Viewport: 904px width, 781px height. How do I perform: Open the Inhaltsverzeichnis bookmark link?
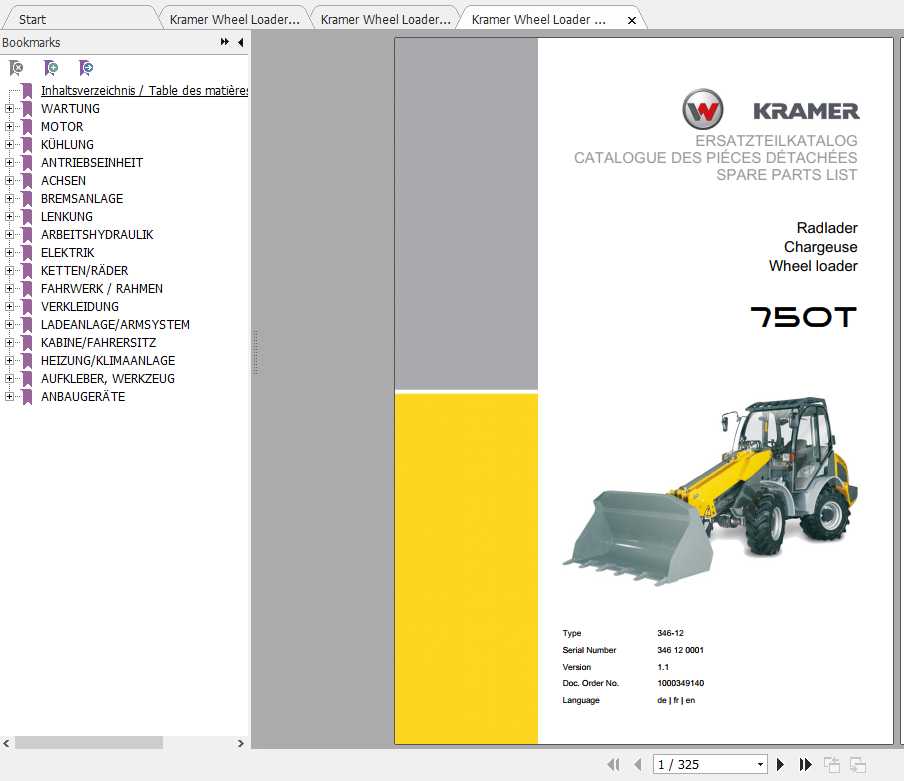pyautogui.click(x=144, y=90)
